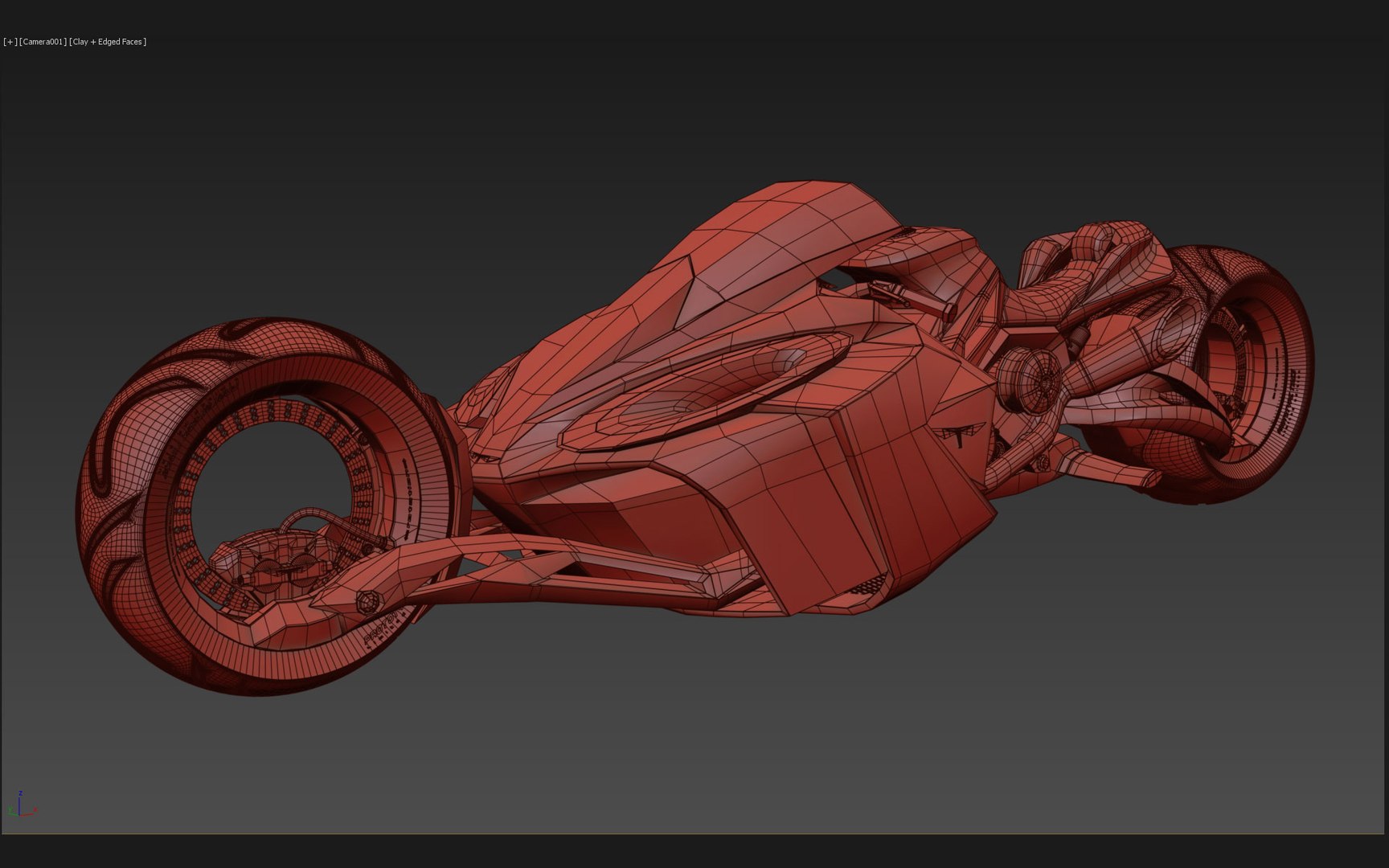Open the [+] general viewport menu
The width and height of the screenshot is (1389, 868).
click(10, 42)
